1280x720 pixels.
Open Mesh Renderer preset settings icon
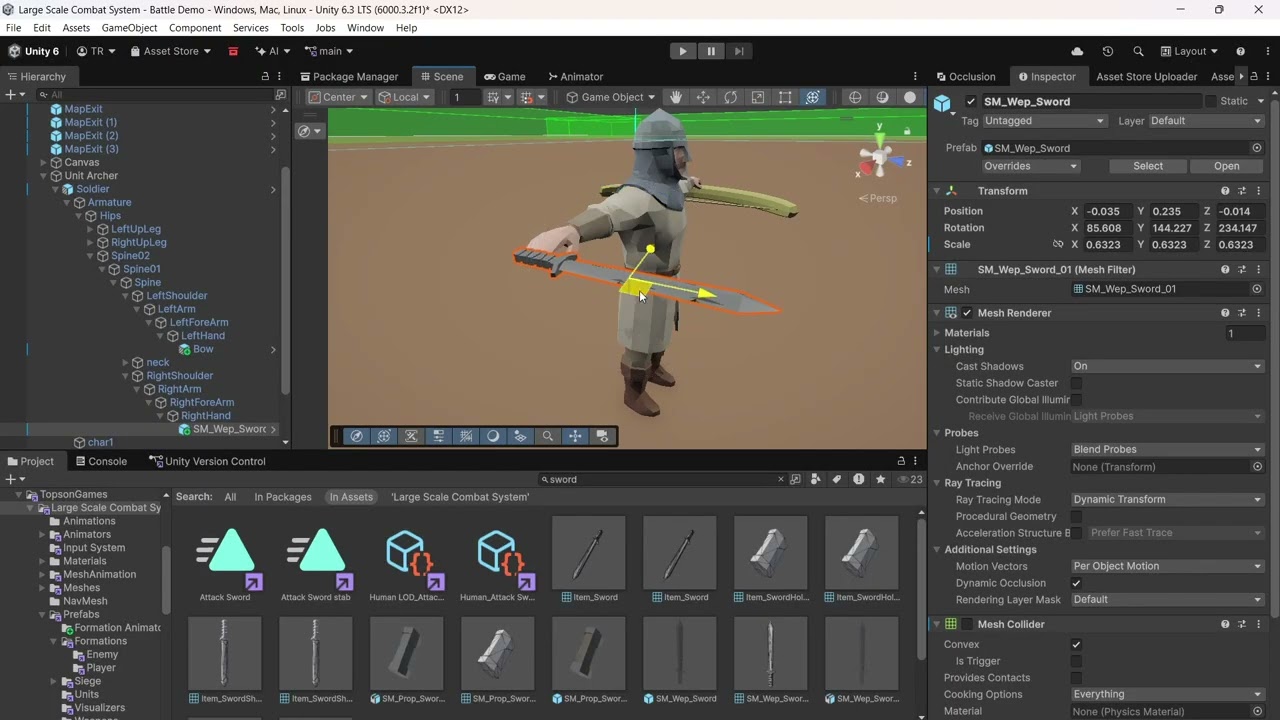pos(1242,313)
